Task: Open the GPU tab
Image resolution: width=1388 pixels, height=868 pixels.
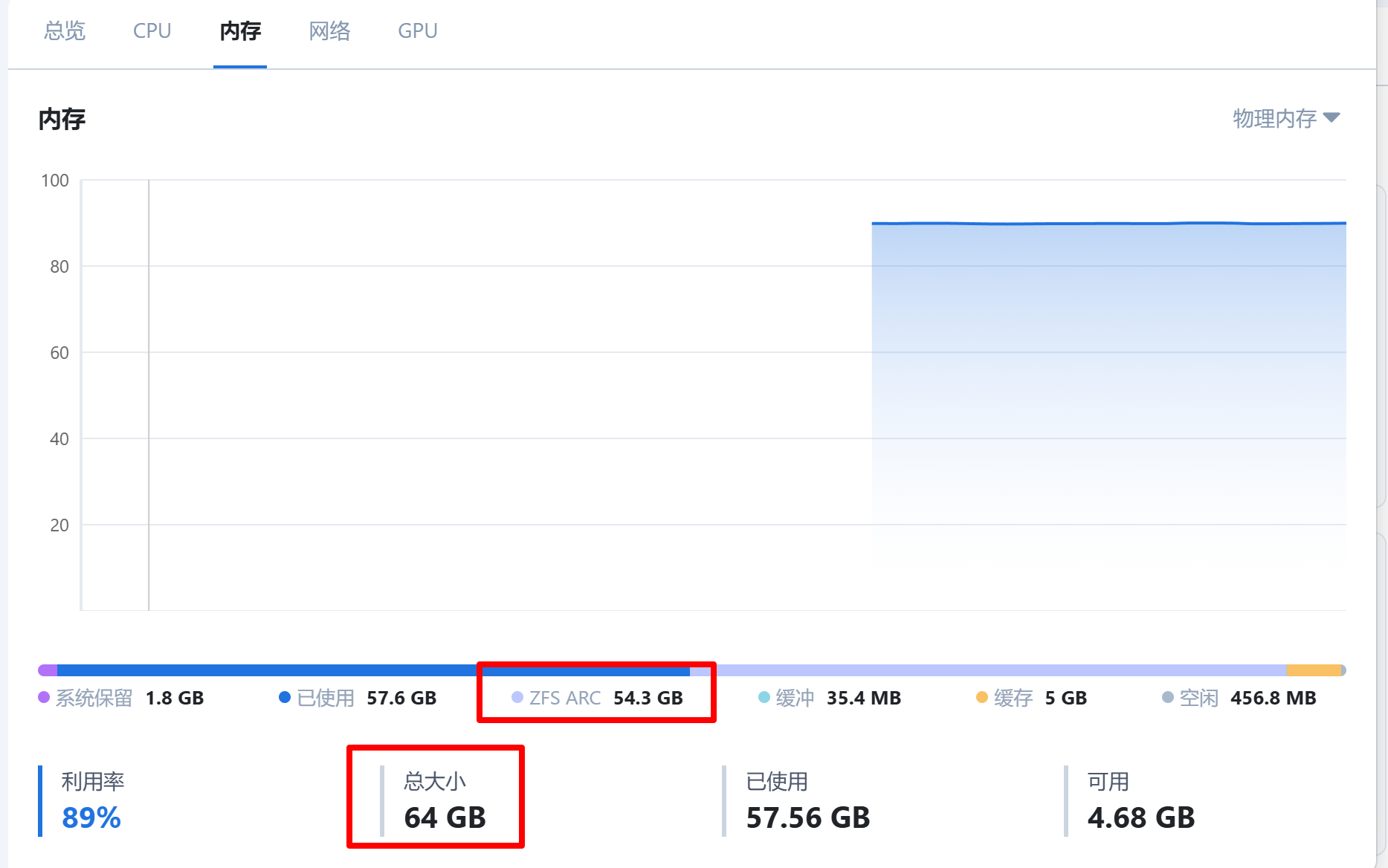Action: pyautogui.click(x=418, y=31)
